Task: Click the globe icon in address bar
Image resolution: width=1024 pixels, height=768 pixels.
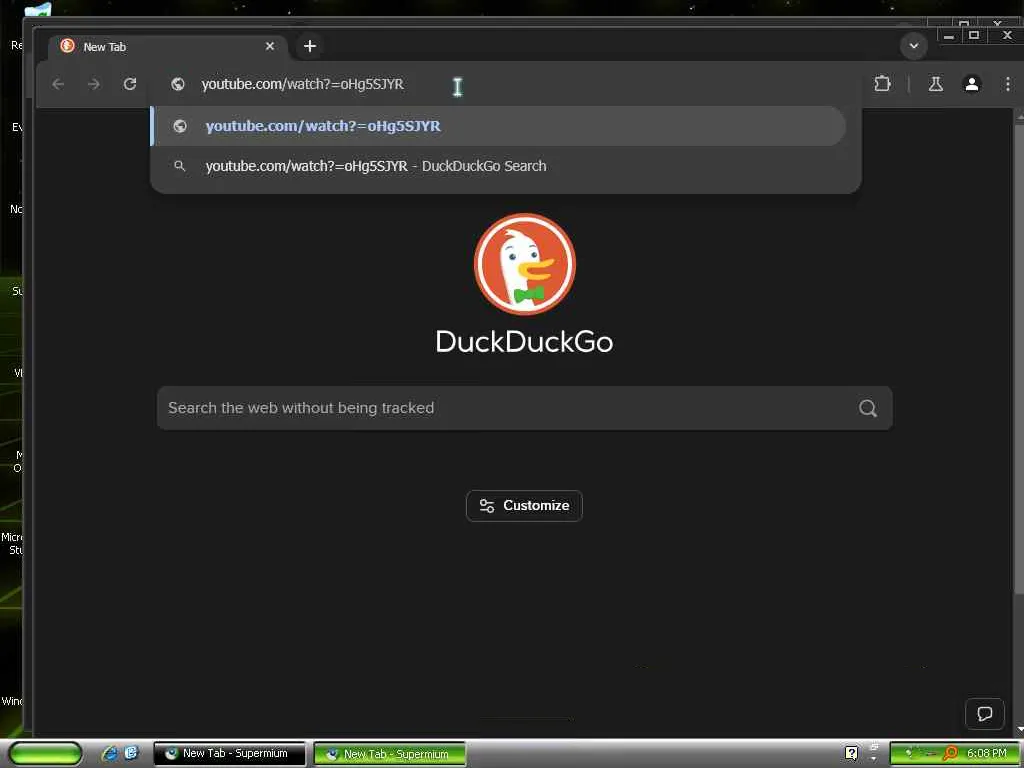Action: pyautogui.click(x=178, y=84)
